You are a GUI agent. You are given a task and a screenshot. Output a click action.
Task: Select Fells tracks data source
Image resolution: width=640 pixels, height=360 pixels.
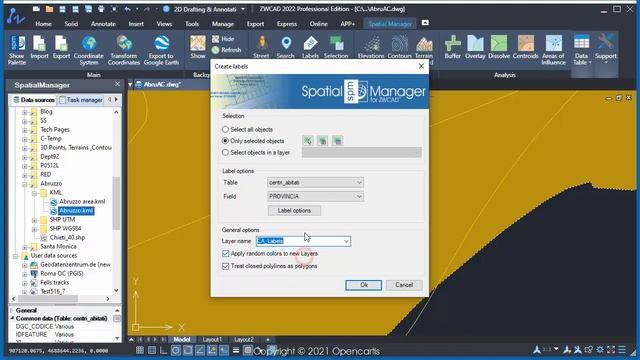click(55, 282)
